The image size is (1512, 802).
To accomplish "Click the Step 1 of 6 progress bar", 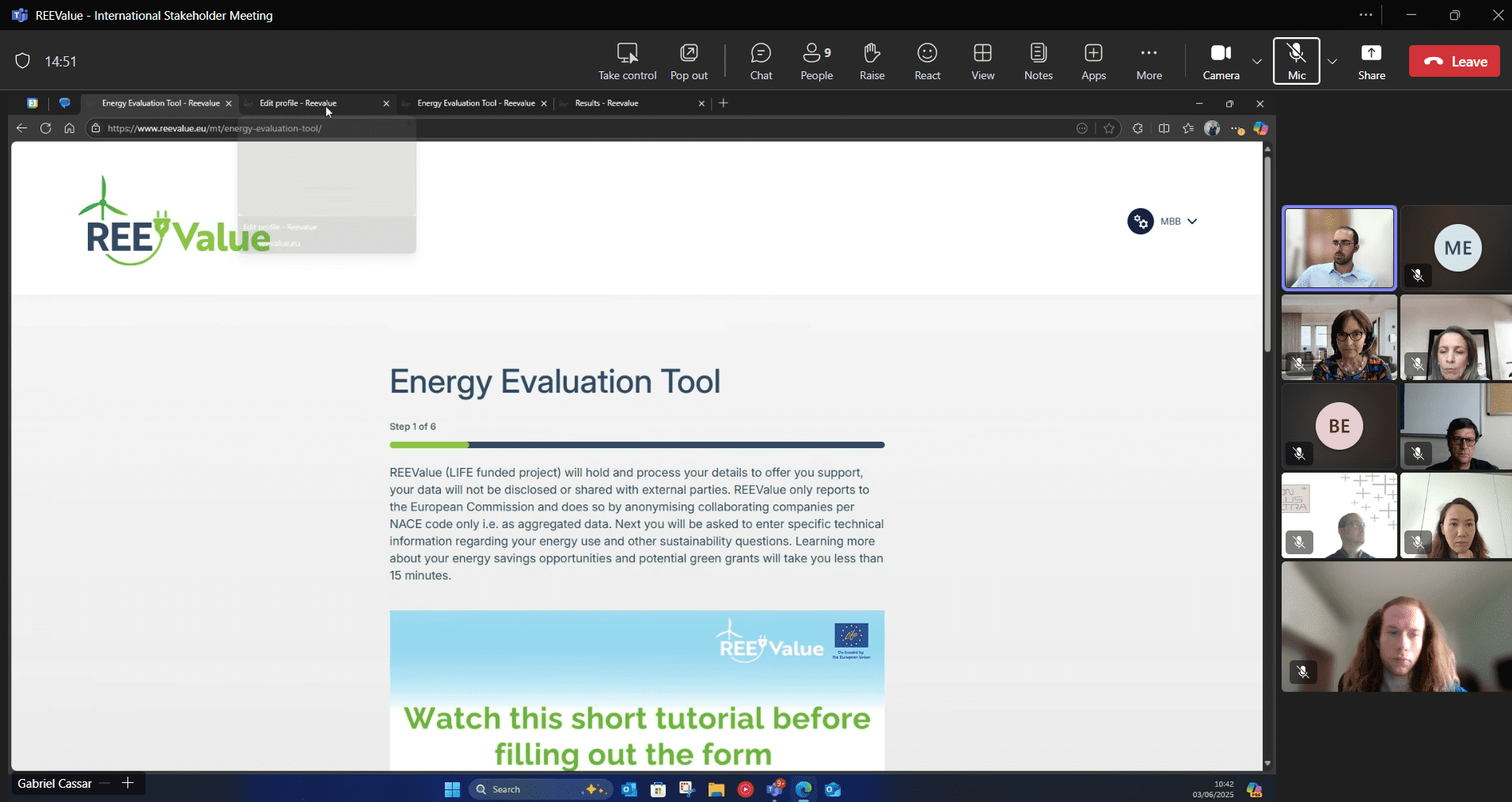I will click(636, 445).
